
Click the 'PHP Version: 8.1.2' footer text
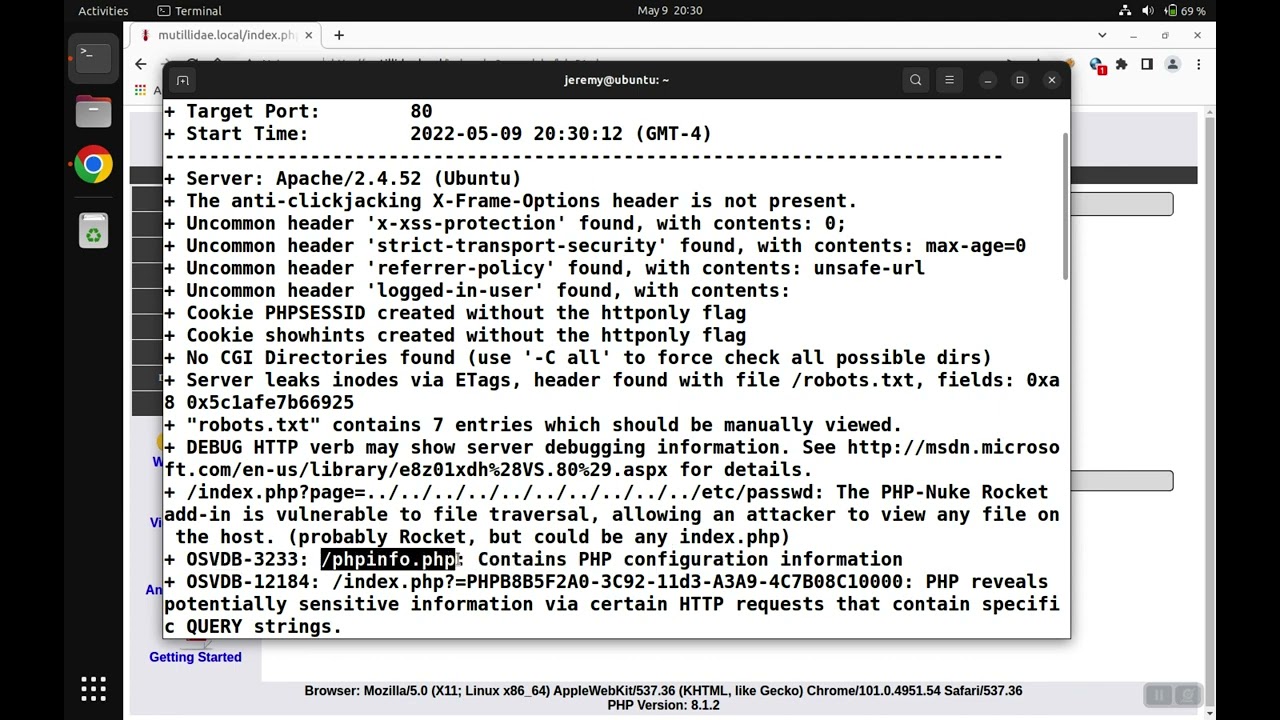(x=663, y=705)
